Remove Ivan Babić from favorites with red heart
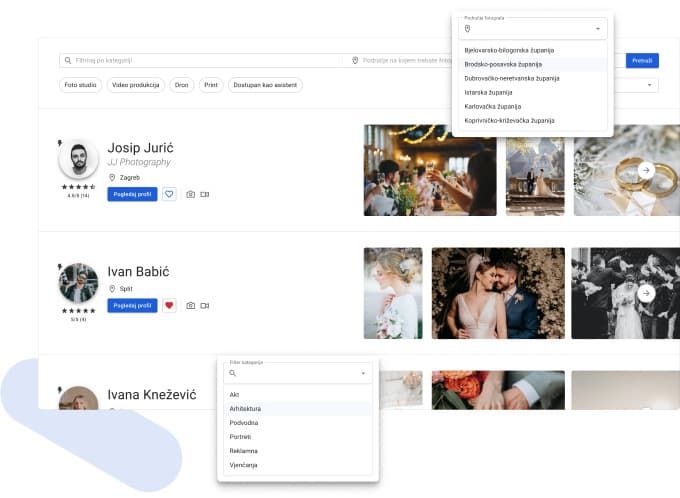 [x=169, y=305]
